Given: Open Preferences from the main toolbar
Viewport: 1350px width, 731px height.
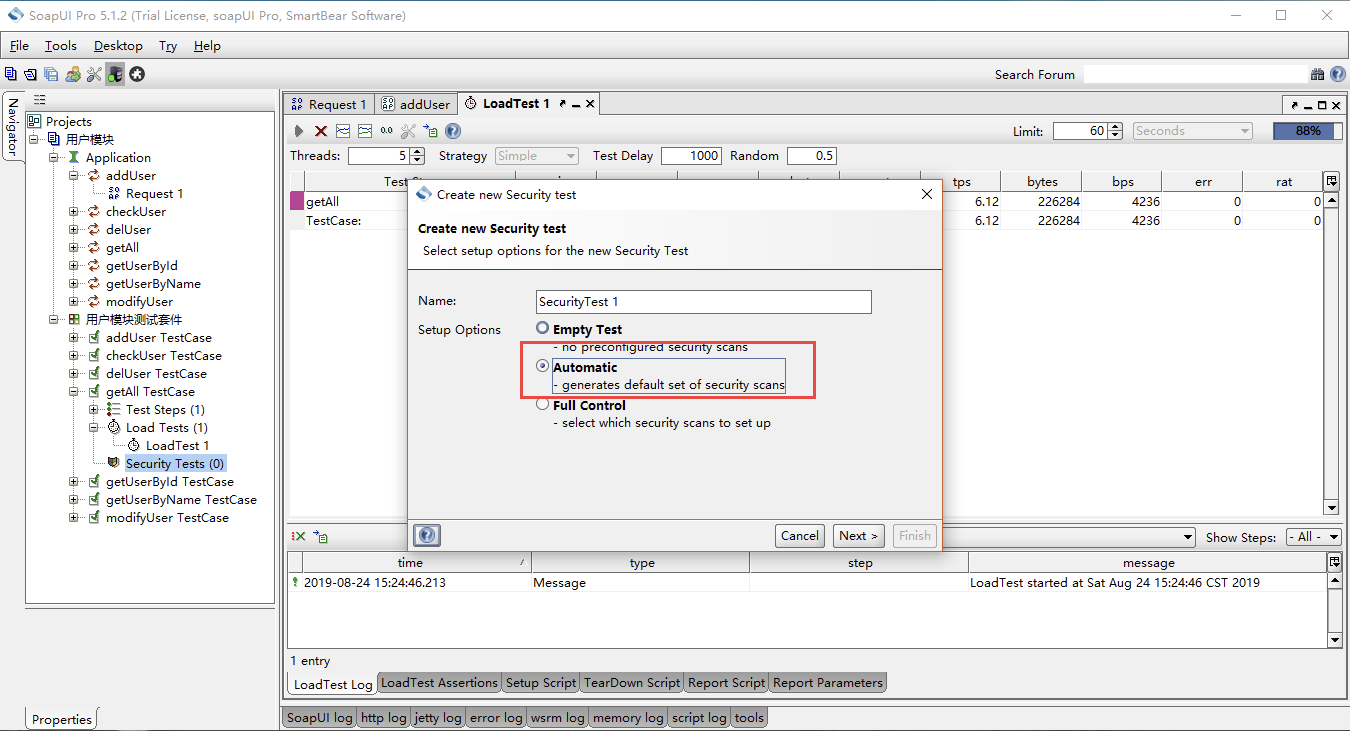Looking at the screenshot, I should point(94,74).
